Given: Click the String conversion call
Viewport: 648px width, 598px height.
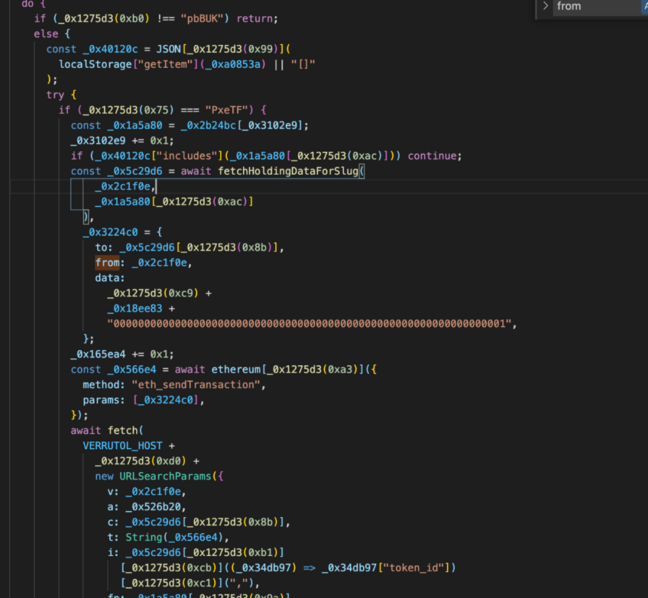Looking at the screenshot, I should 144,537.
